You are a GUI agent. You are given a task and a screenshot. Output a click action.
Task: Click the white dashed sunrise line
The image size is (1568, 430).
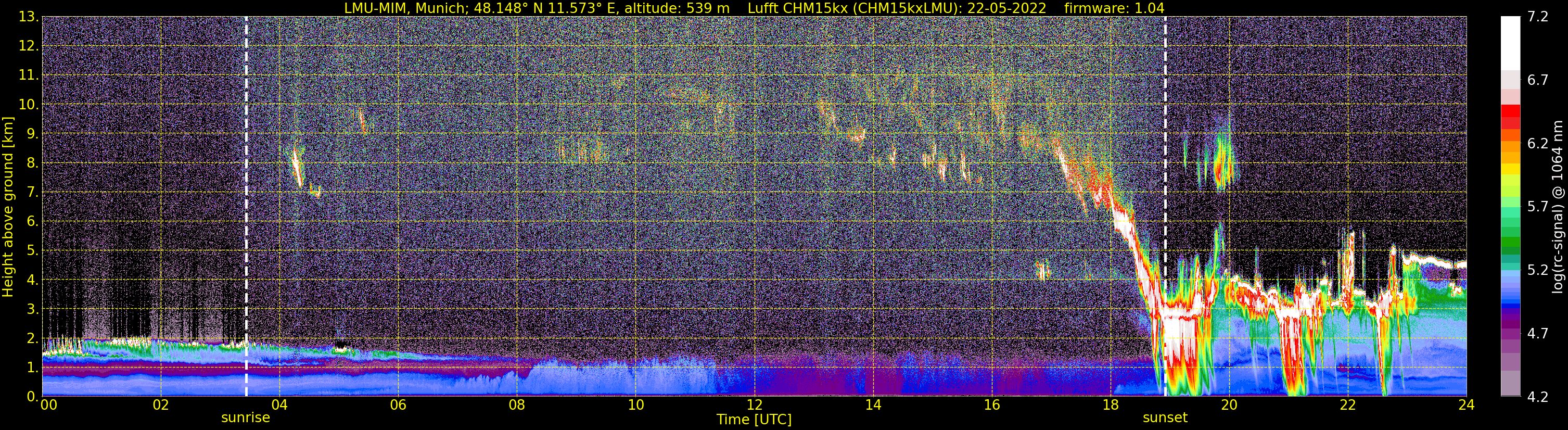(x=246, y=207)
